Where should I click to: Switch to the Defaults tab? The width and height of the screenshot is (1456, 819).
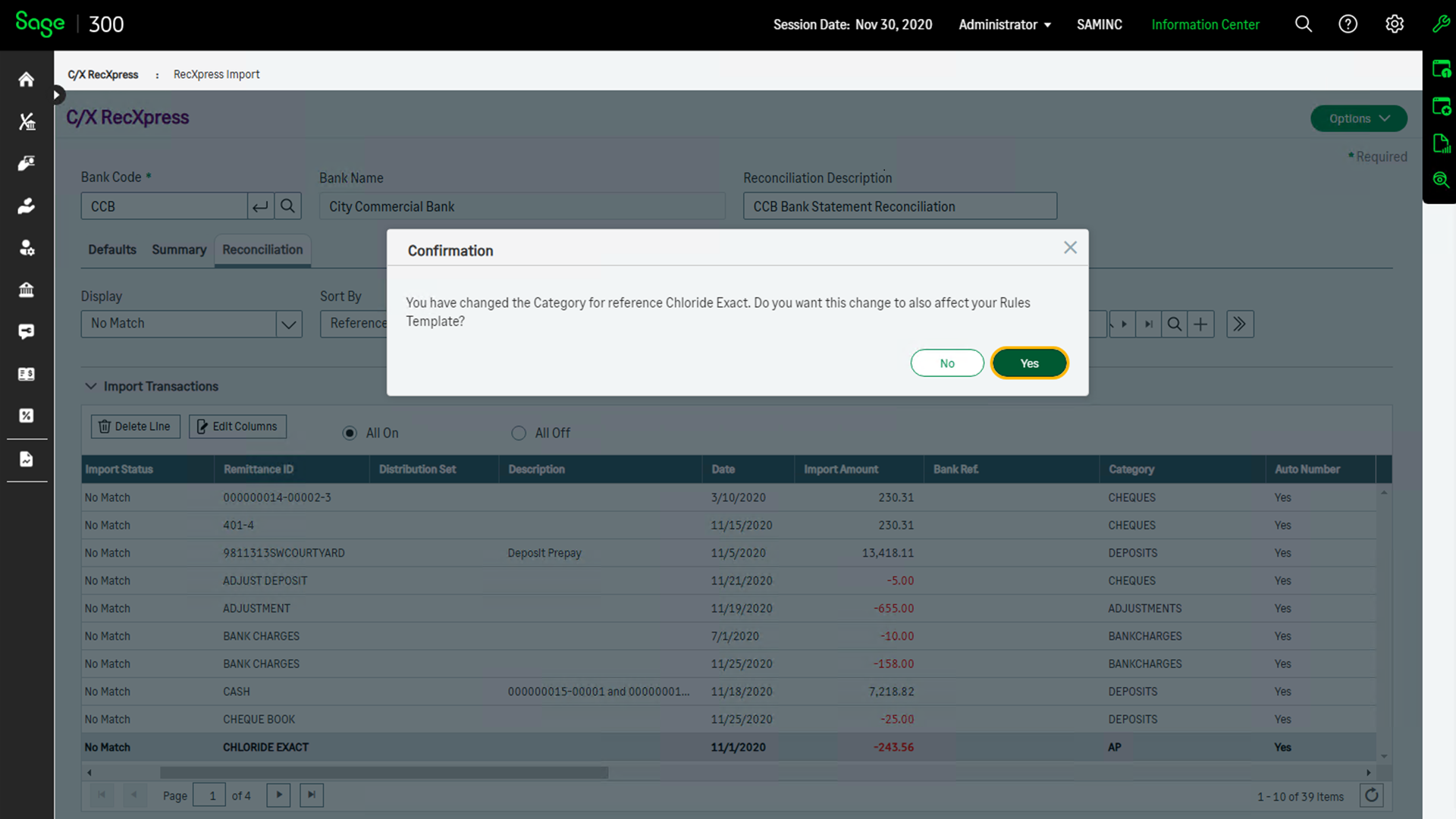(112, 249)
